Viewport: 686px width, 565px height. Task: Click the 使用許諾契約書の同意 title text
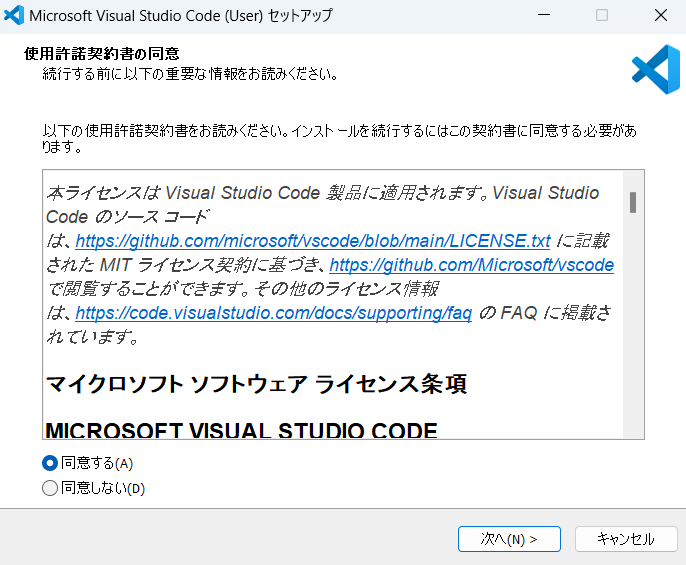click(102, 53)
